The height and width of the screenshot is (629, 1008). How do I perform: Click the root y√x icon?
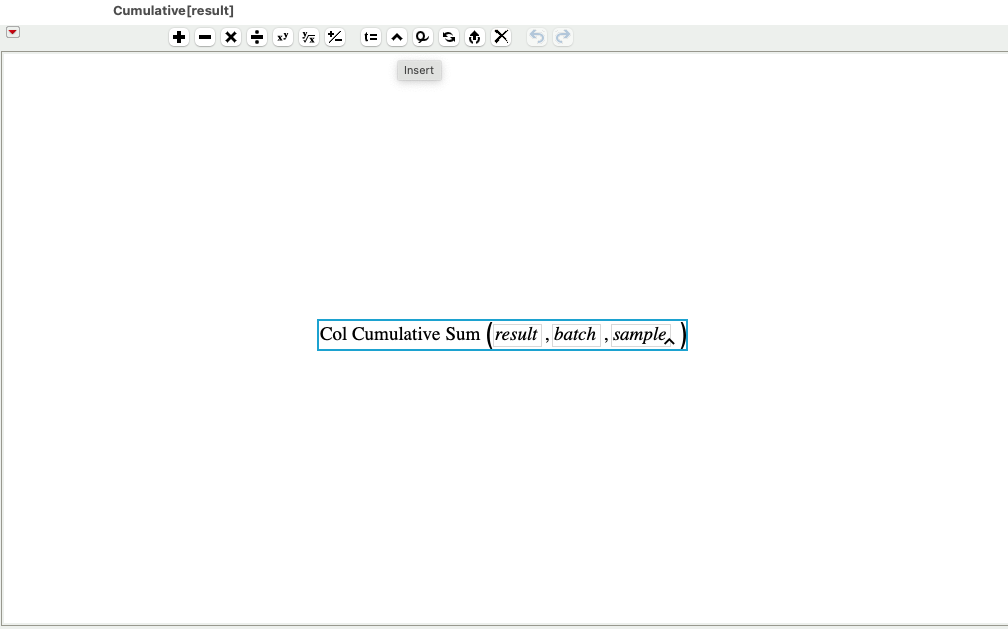[309, 37]
